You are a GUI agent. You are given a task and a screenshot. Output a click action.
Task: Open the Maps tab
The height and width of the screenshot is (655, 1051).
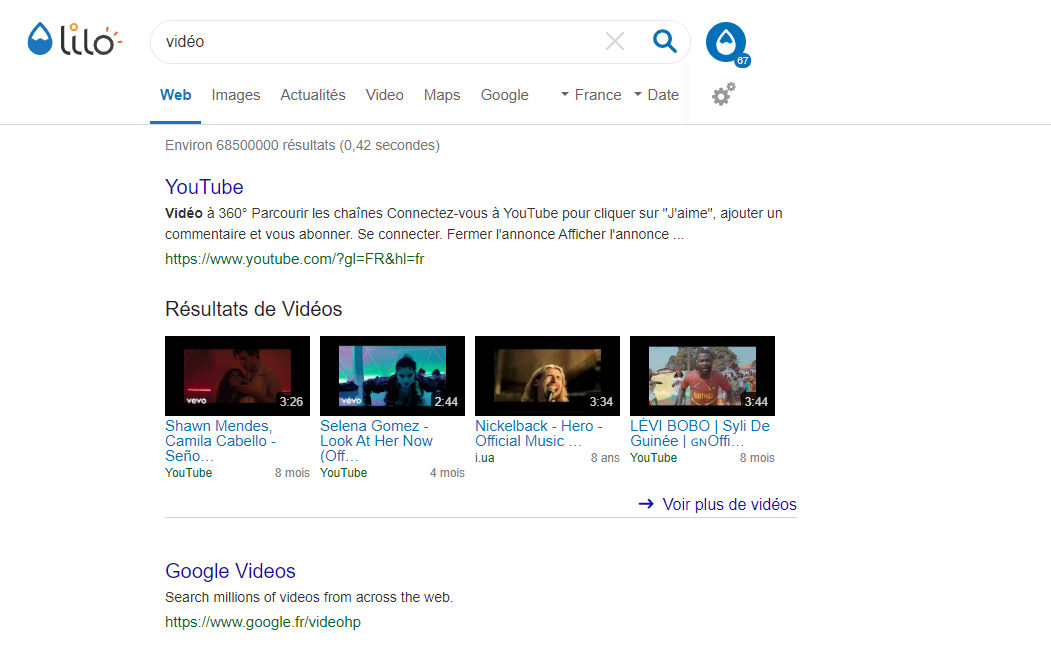(x=442, y=95)
